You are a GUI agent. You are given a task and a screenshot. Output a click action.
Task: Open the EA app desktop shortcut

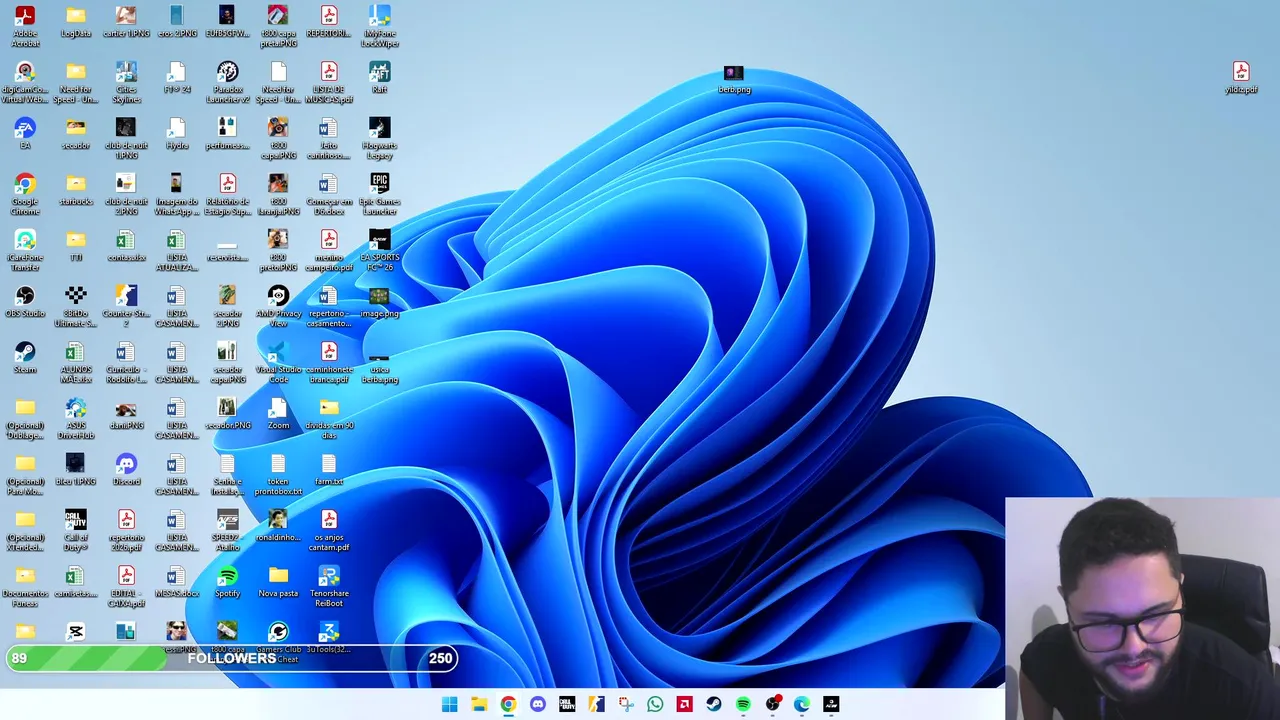click(25, 134)
